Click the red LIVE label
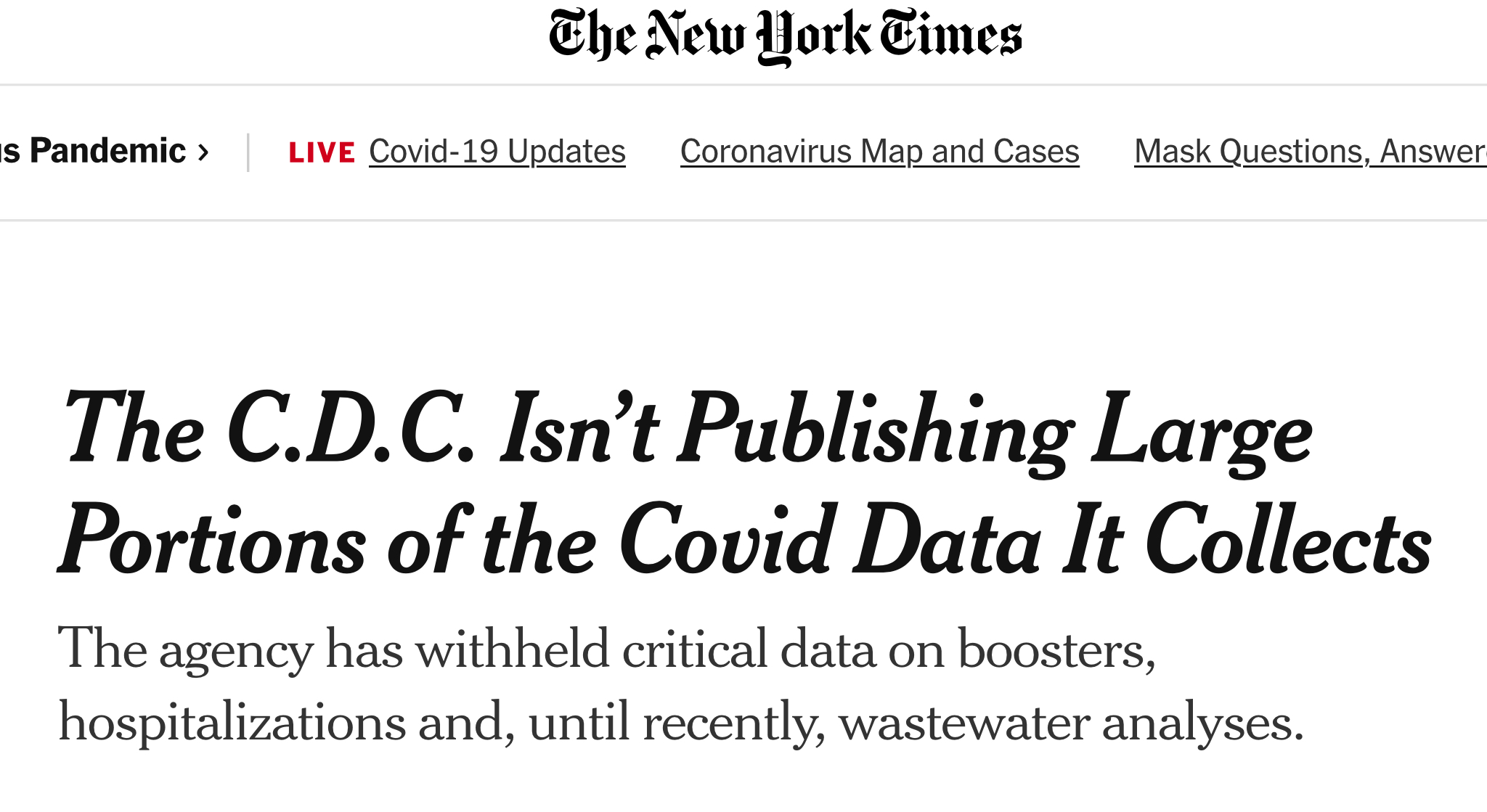 coord(322,152)
